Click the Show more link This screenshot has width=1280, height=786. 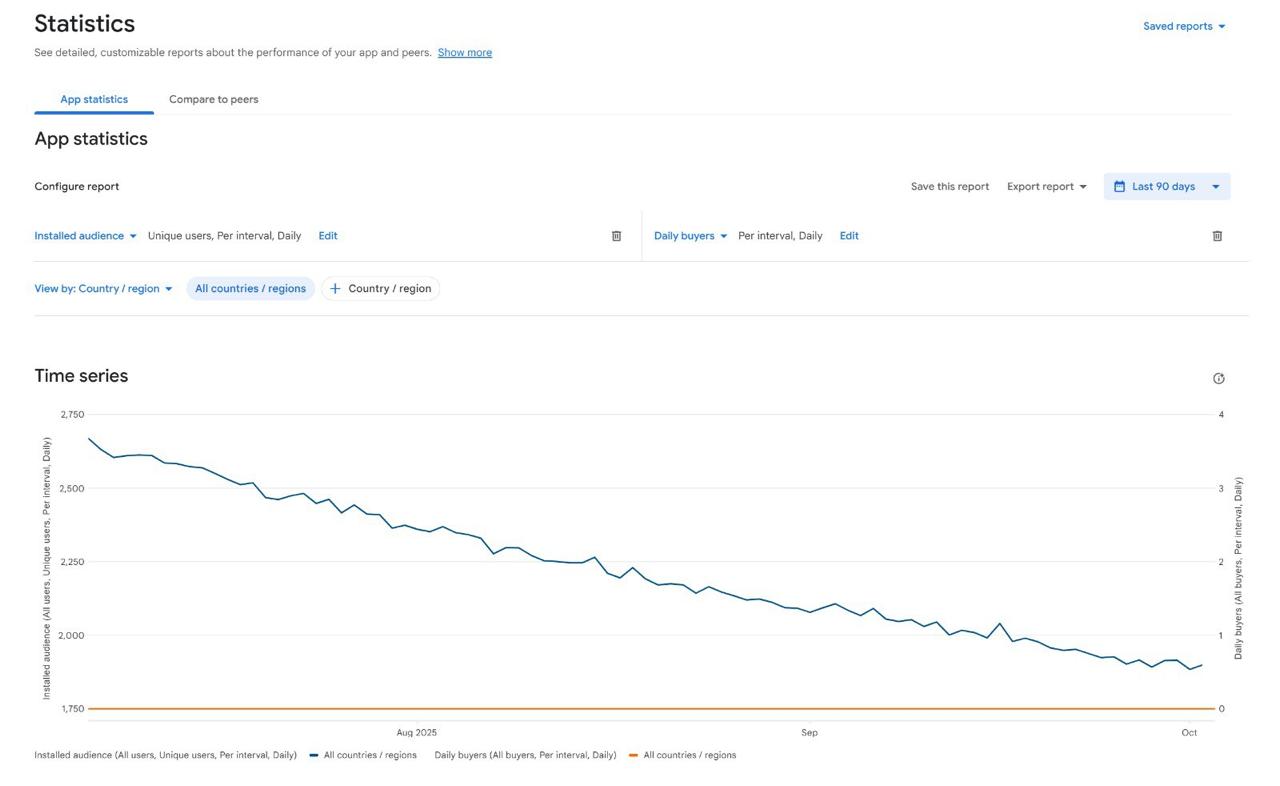(x=464, y=53)
